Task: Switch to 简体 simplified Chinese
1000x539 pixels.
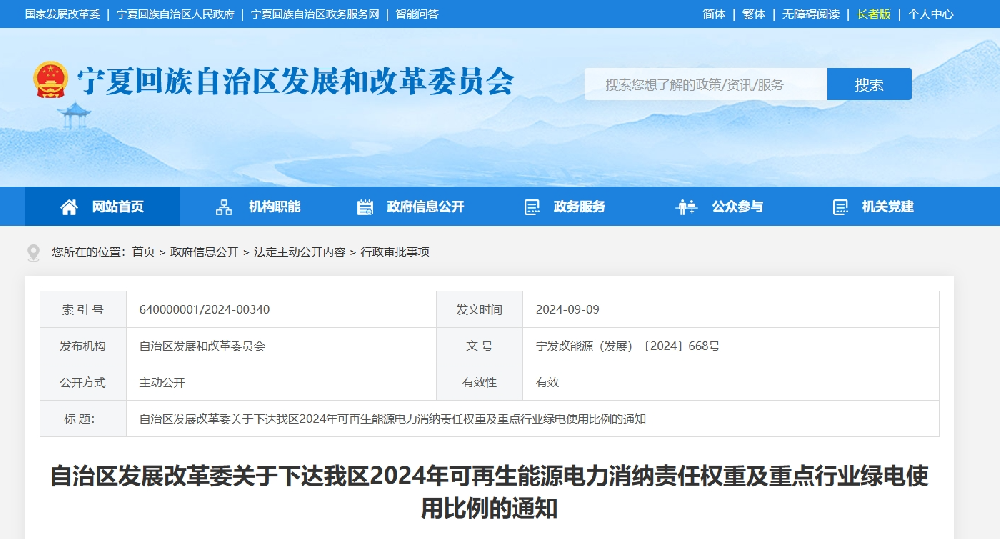Action: tap(713, 14)
